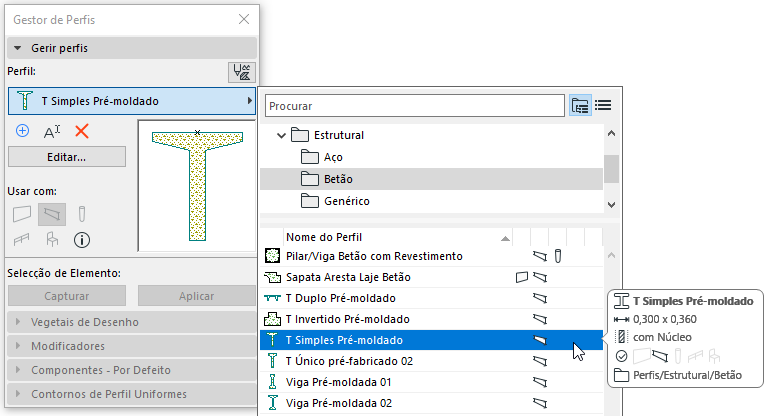Click Viga Pré-moldada 02 thumbnail icon
Image resolution: width=767 pixels, height=416 pixels.
point(272,403)
